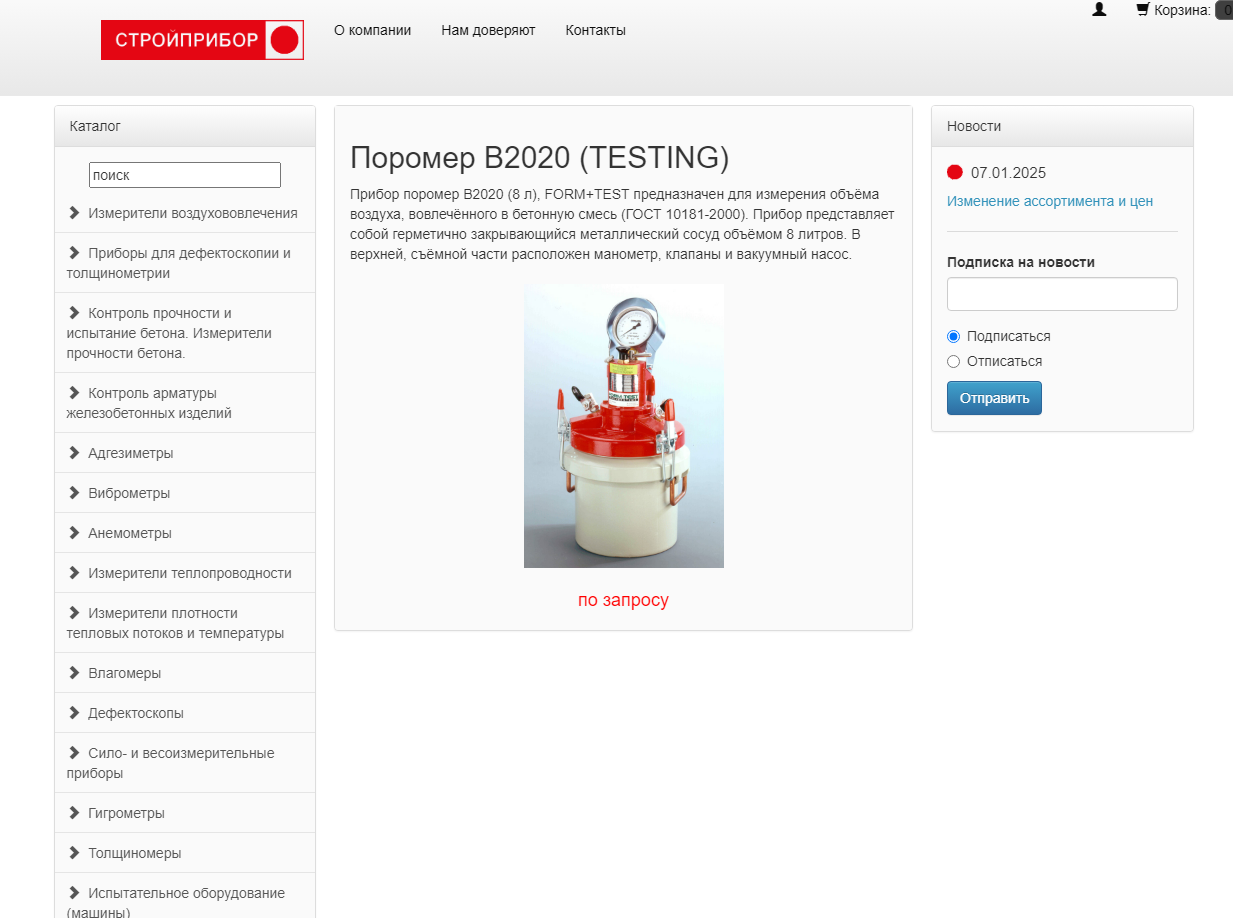Click the Поромер B2020 (TESTING) heading
This screenshot has height=918, width=1233.
(x=540, y=158)
